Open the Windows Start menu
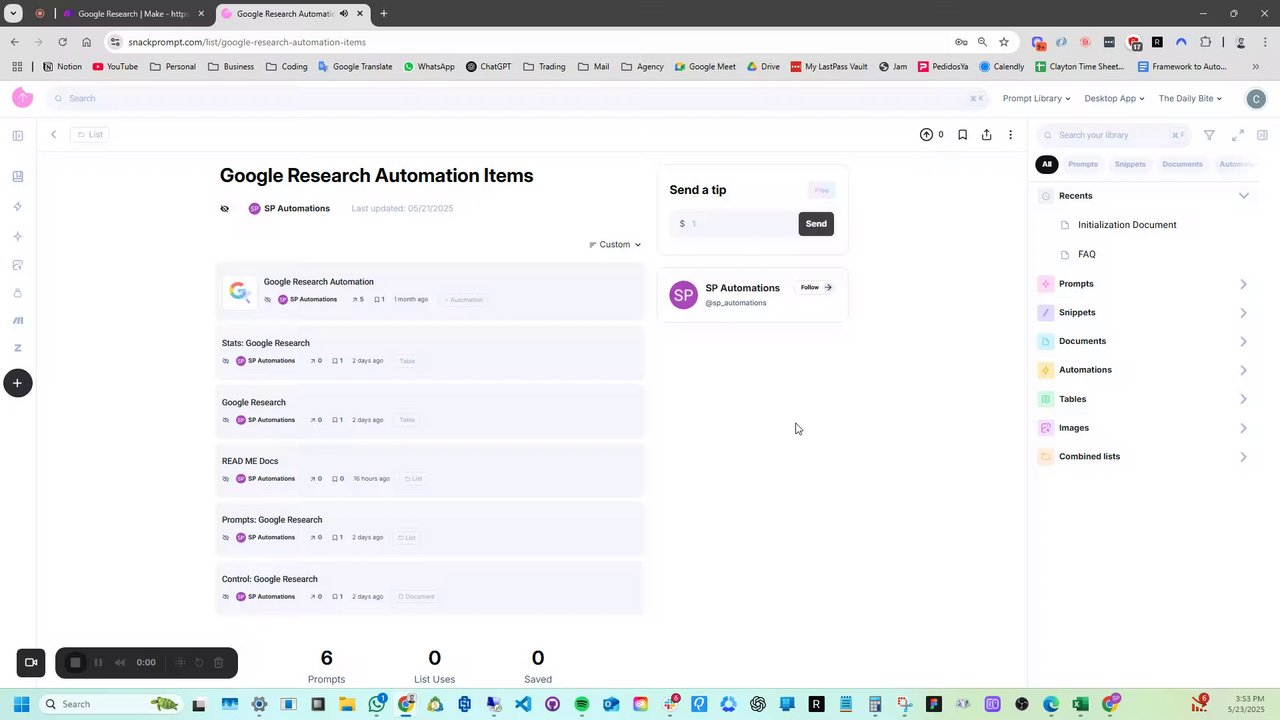Image resolution: width=1280 pixels, height=720 pixels. click(x=21, y=704)
